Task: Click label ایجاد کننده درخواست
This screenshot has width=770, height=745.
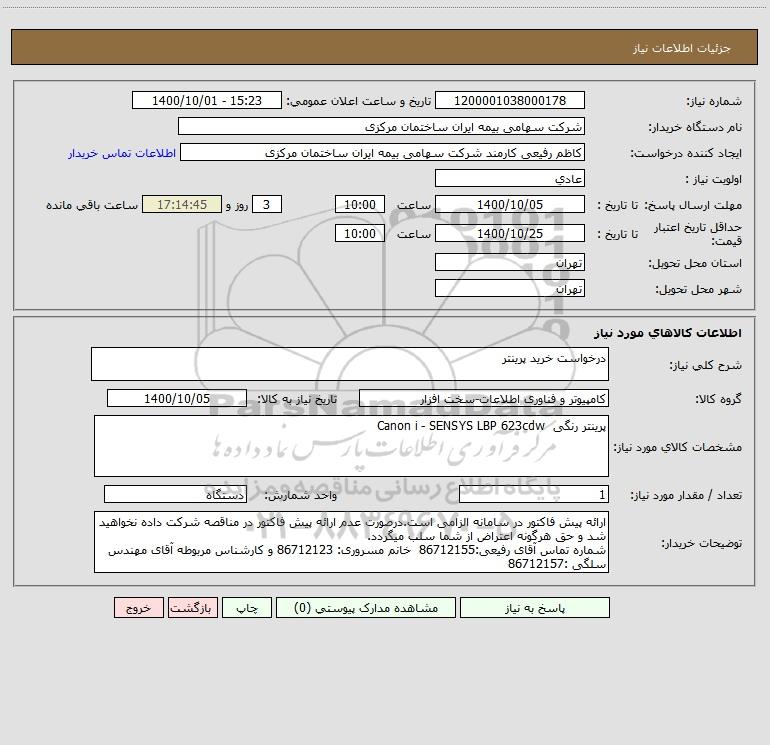Action: 686,154
